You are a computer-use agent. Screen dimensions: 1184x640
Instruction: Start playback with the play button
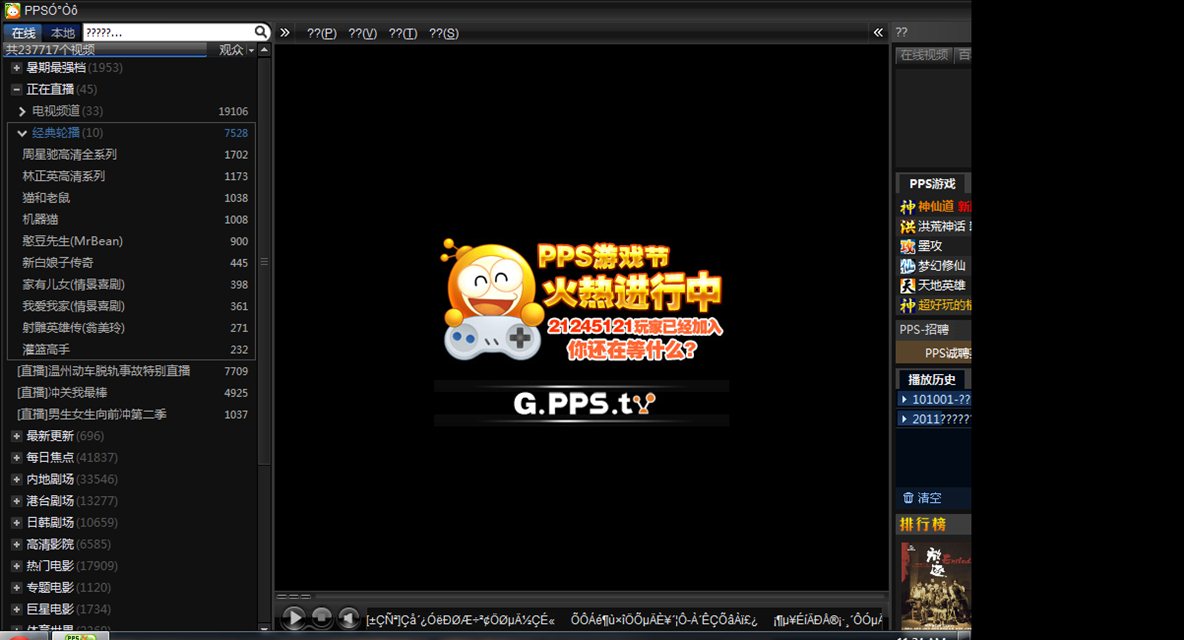click(x=294, y=617)
